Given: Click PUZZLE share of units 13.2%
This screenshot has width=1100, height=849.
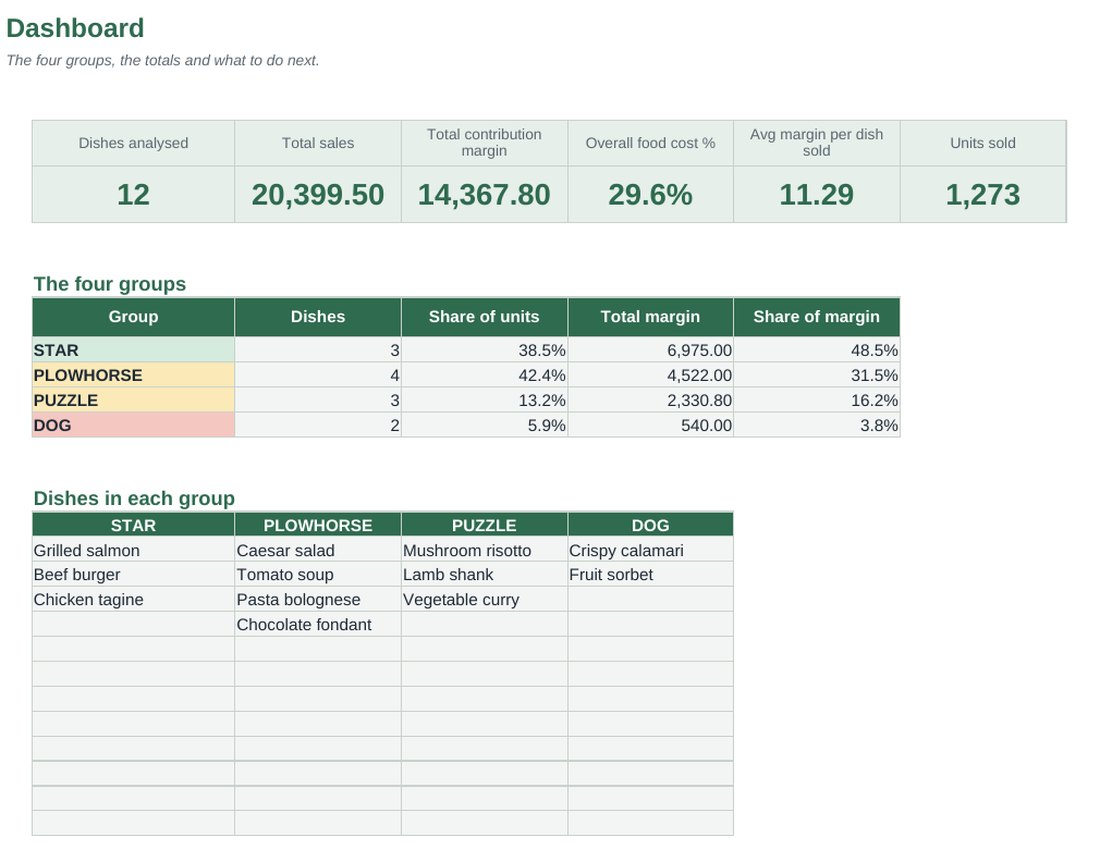Looking at the screenshot, I should coord(484,400).
